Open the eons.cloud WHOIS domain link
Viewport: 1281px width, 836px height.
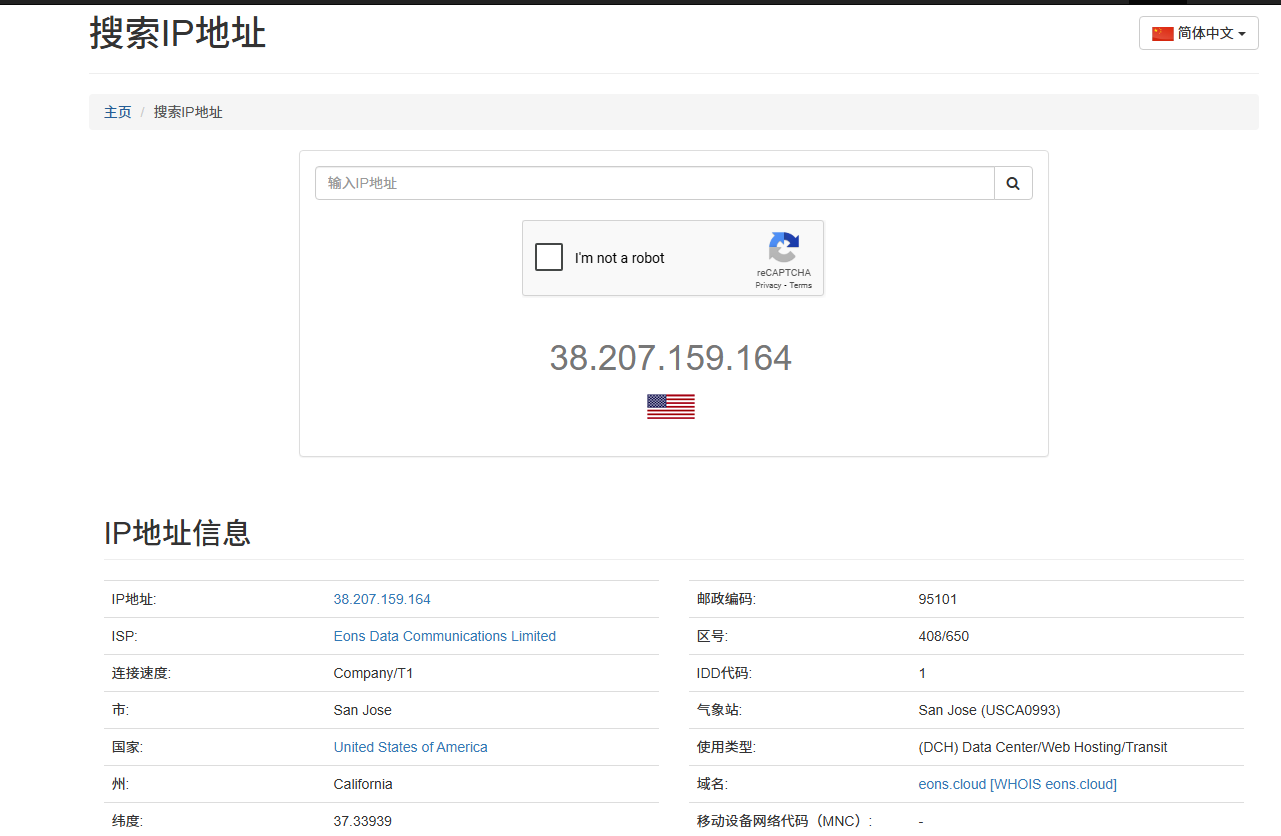click(1017, 784)
